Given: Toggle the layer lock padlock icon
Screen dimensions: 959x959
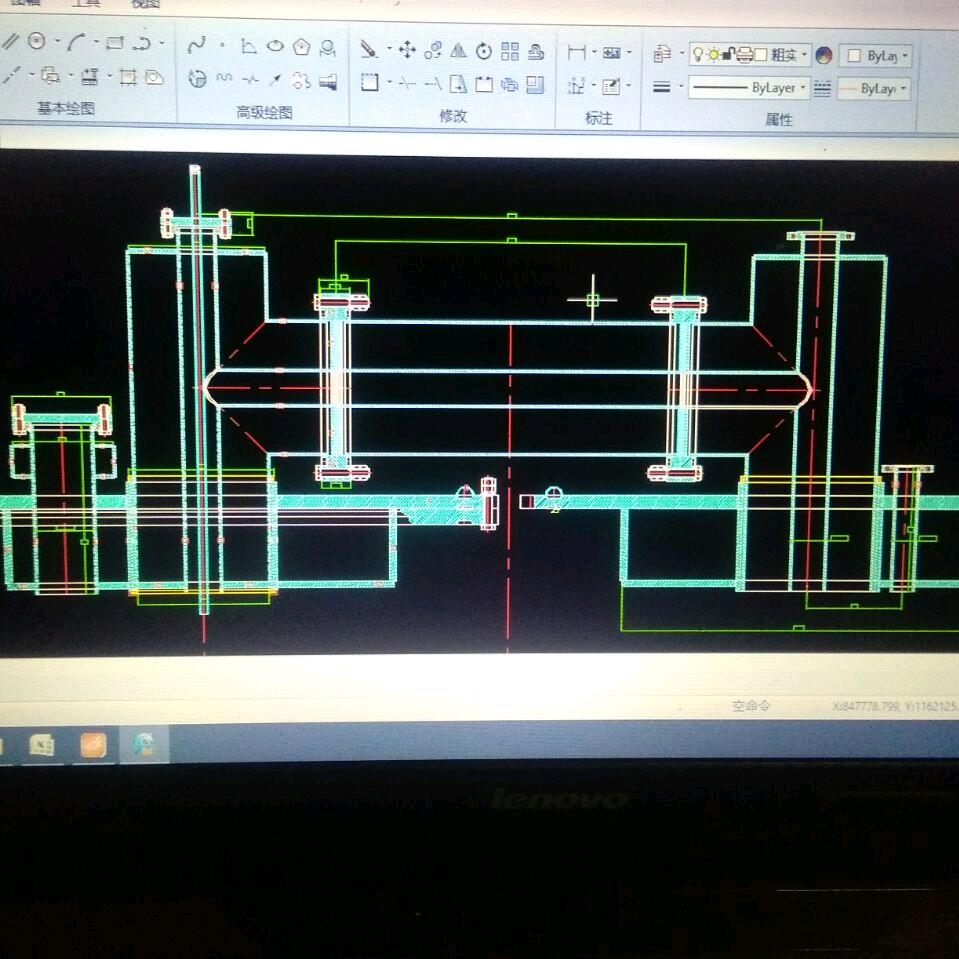Looking at the screenshot, I should click(x=729, y=54).
